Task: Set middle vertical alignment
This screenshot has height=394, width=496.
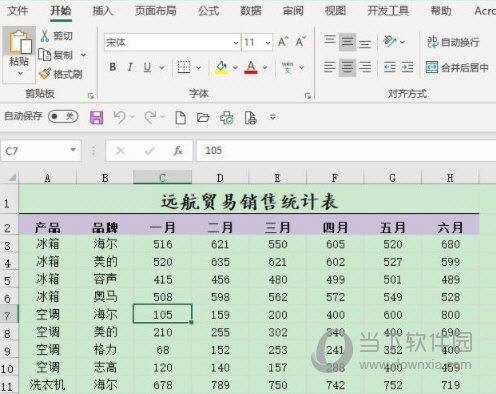Action: pyautogui.click(x=347, y=42)
